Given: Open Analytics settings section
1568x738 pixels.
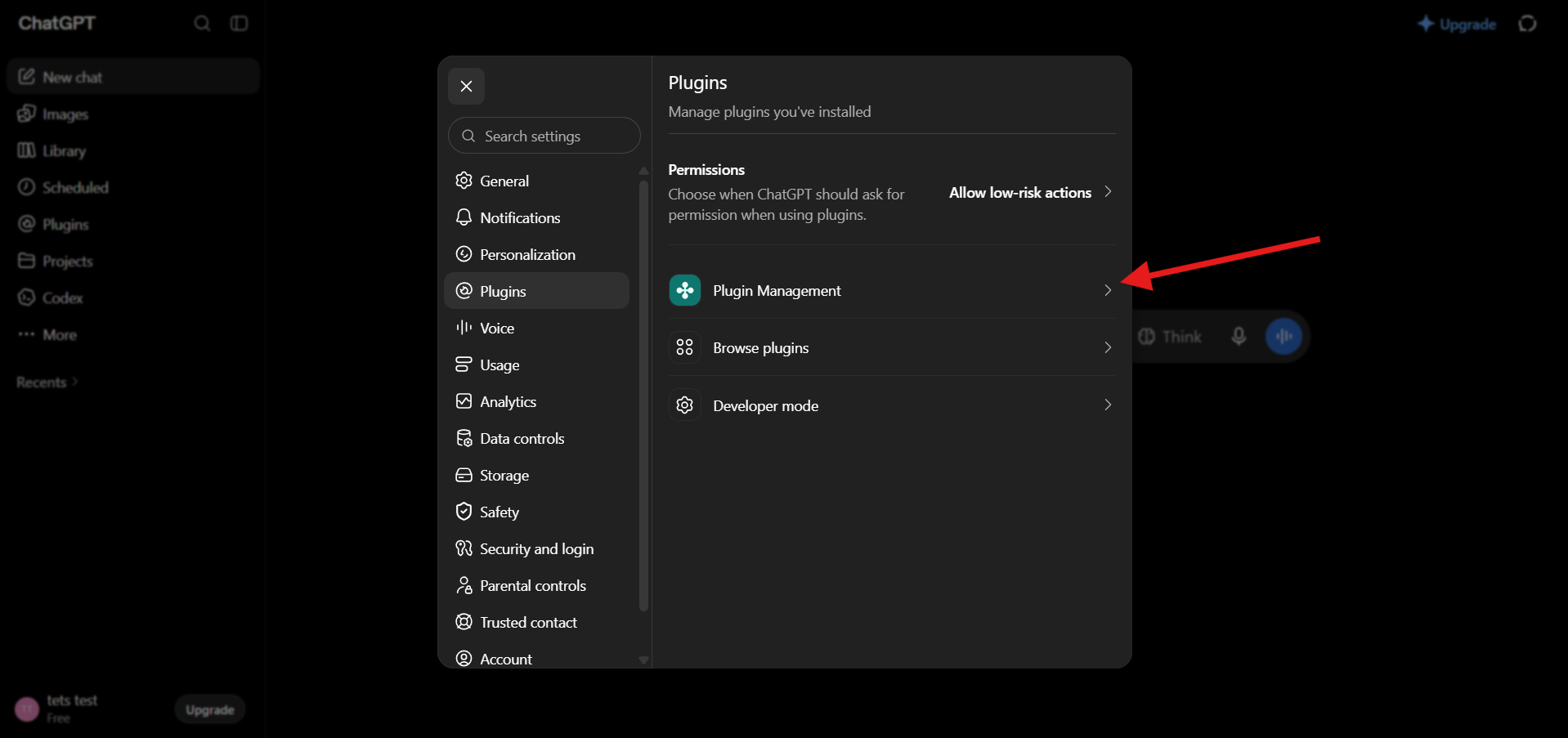Looking at the screenshot, I should click(536, 401).
